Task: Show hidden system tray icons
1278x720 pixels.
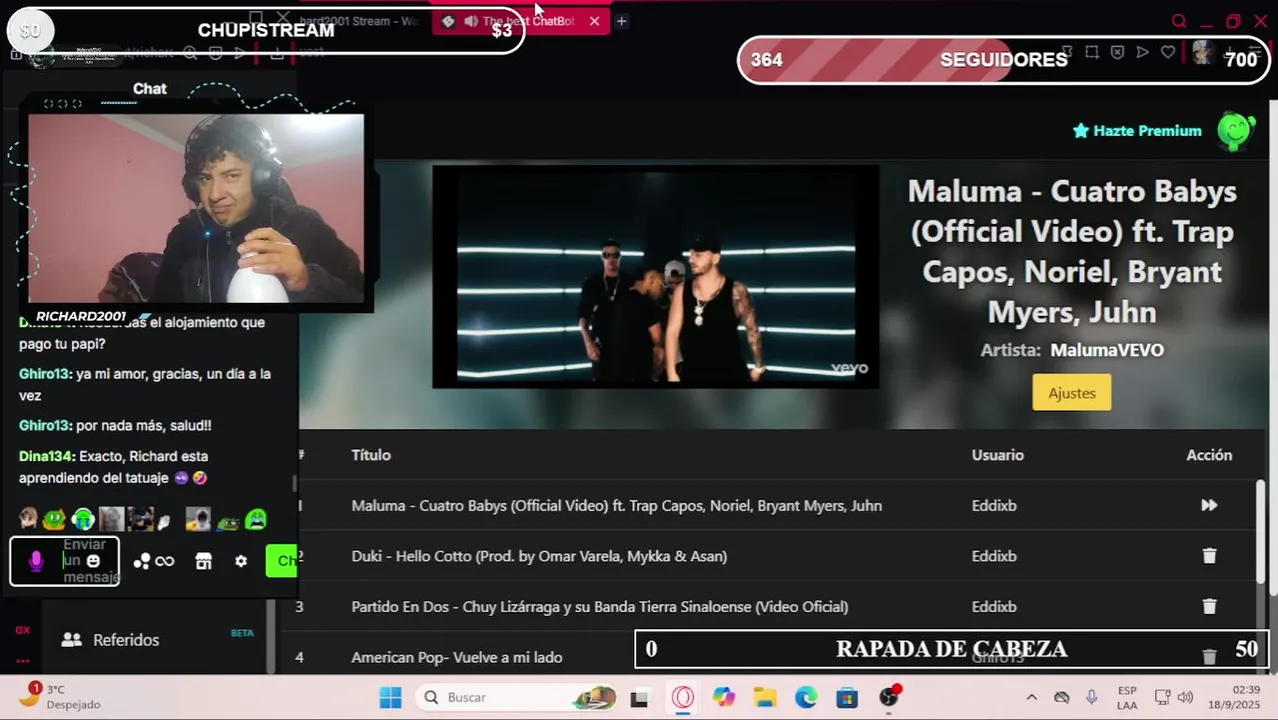Action: 1031,697
